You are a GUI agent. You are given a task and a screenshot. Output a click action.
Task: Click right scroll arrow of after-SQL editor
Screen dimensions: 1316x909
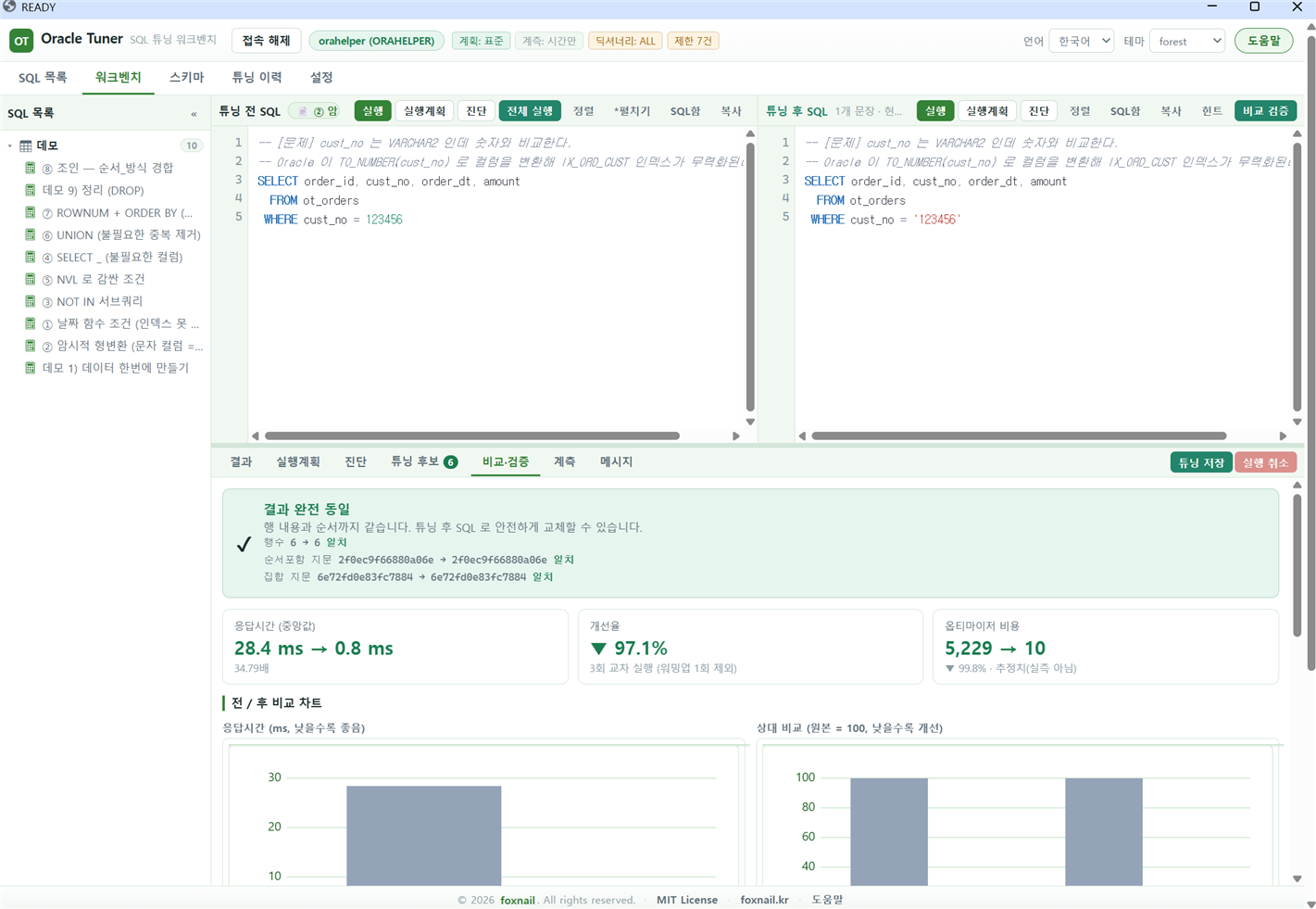point(1283,436)
